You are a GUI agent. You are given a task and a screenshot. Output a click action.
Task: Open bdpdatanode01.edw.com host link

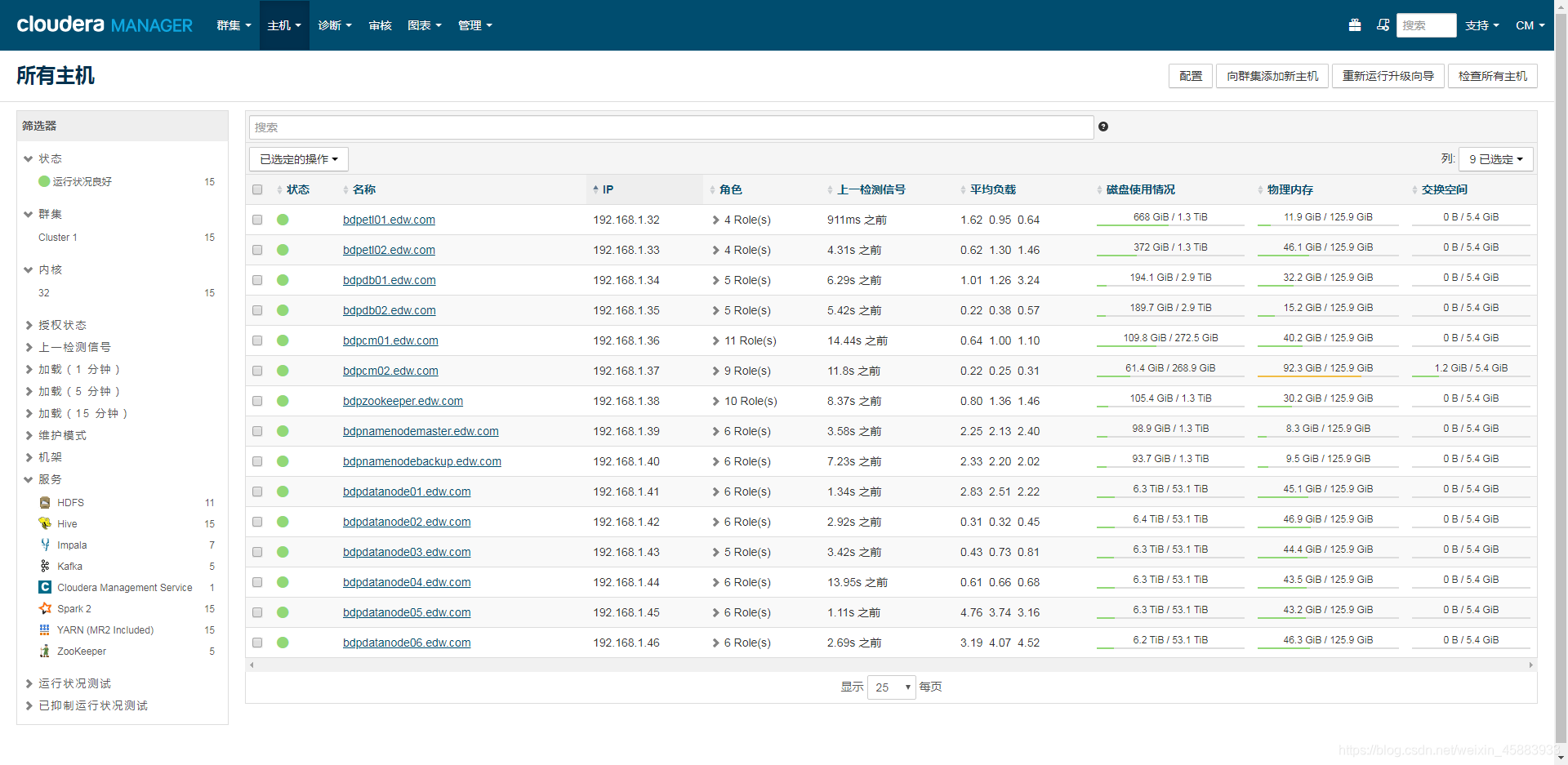click(x=407, y=491)
